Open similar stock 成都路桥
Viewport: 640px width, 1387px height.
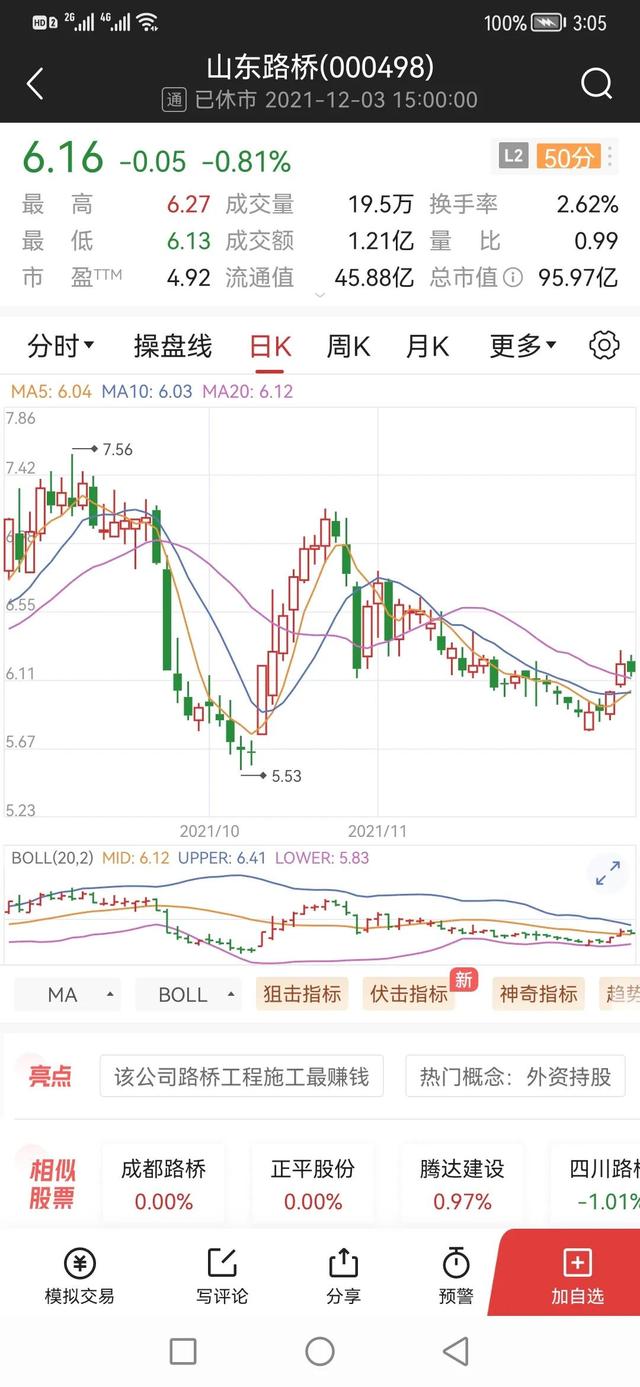[x=163, y=1184]
